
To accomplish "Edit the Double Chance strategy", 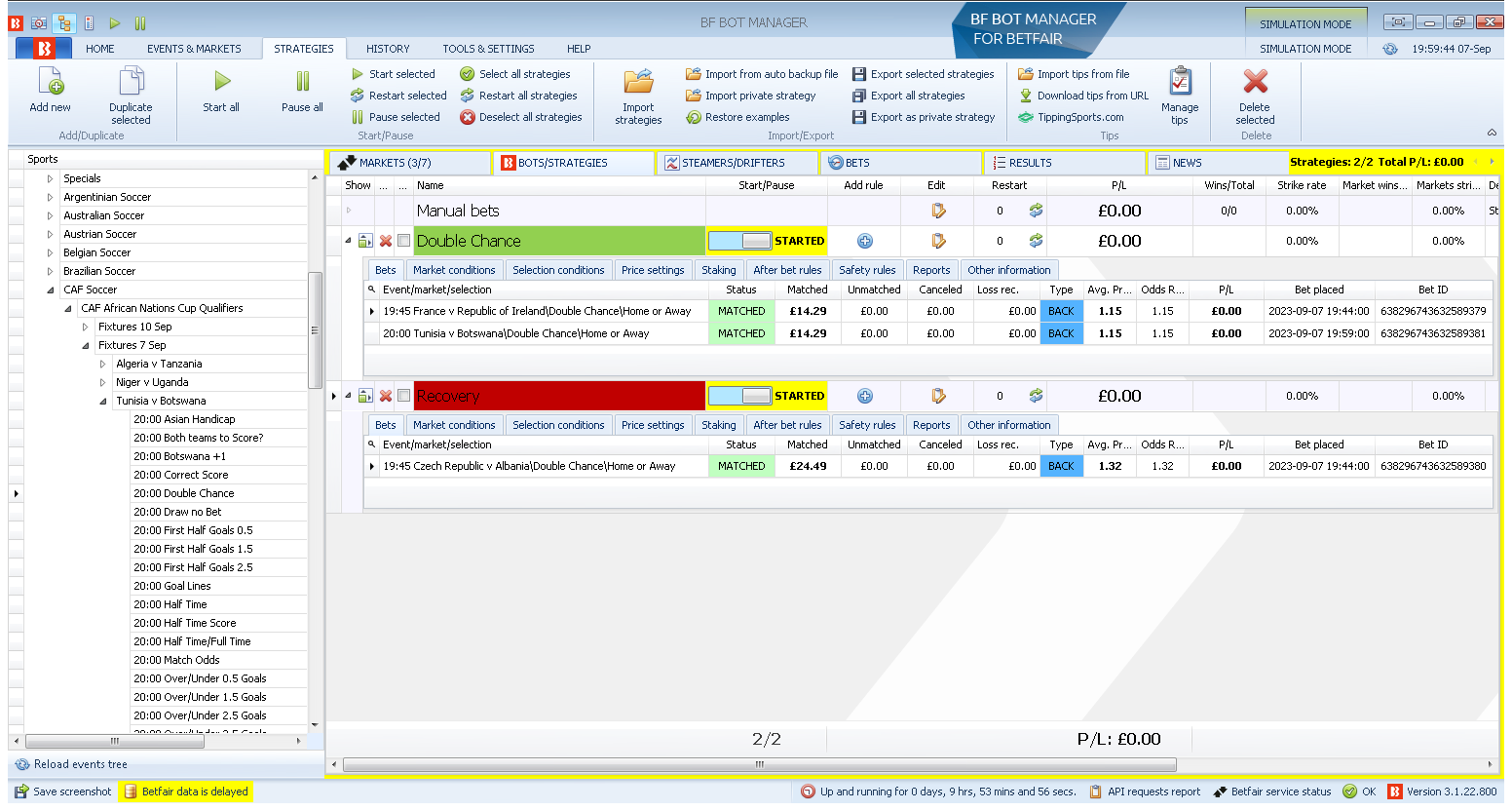I will 938,241.
